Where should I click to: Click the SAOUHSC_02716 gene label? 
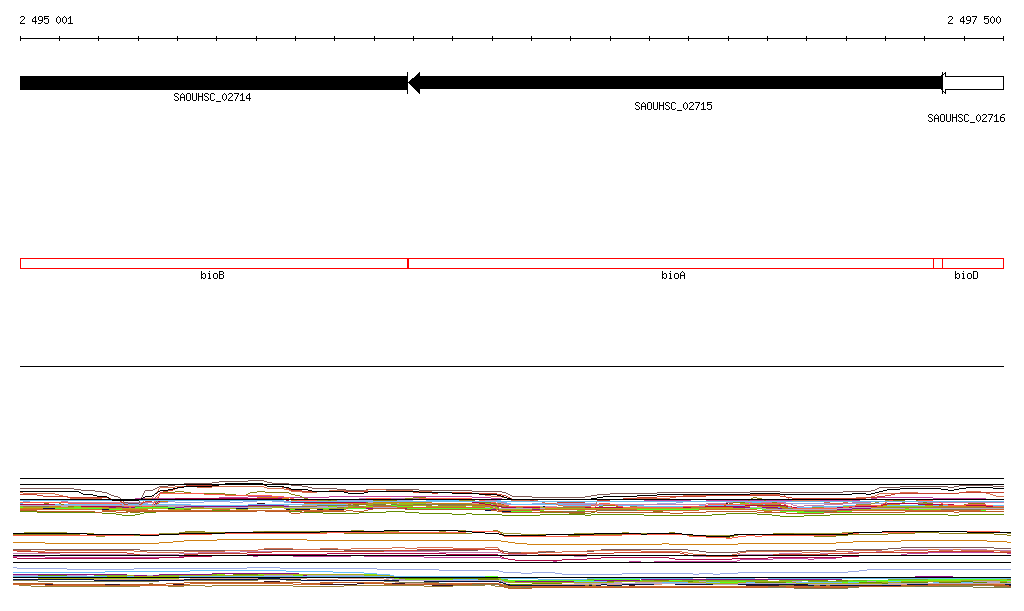coord(966,119)
